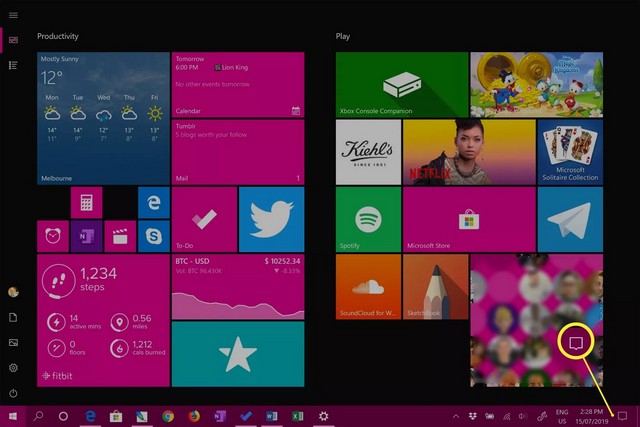The height and width of the screenshot is (427, 640).
Task: Switch to the All apps list view
Action: (x=13, y=65)
